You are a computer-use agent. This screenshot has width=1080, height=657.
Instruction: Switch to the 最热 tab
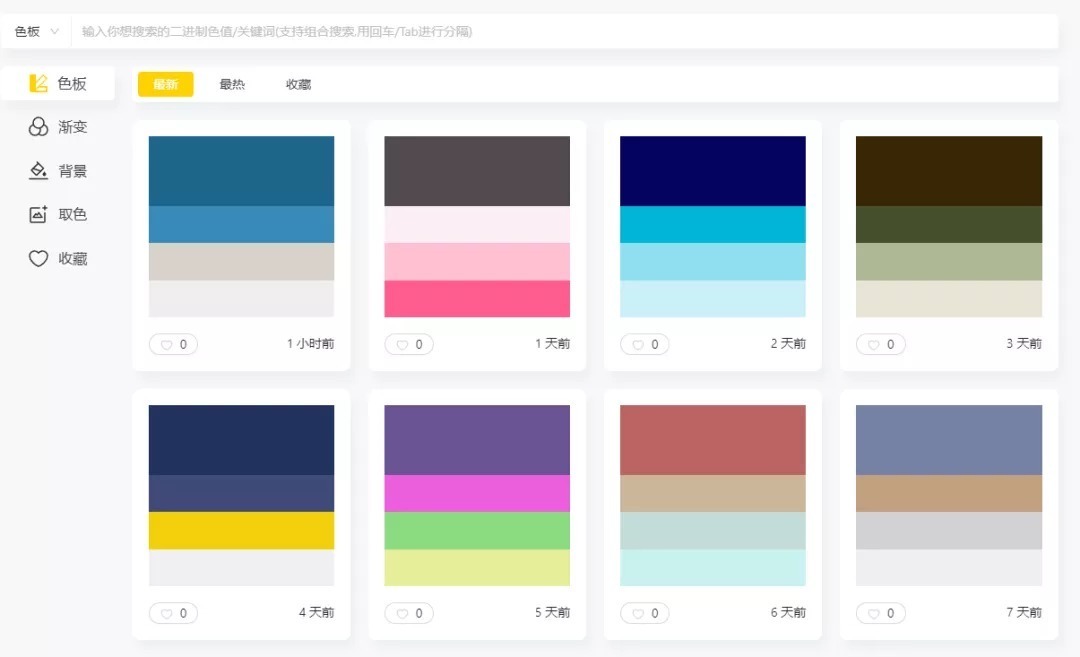tap(232, 84)
